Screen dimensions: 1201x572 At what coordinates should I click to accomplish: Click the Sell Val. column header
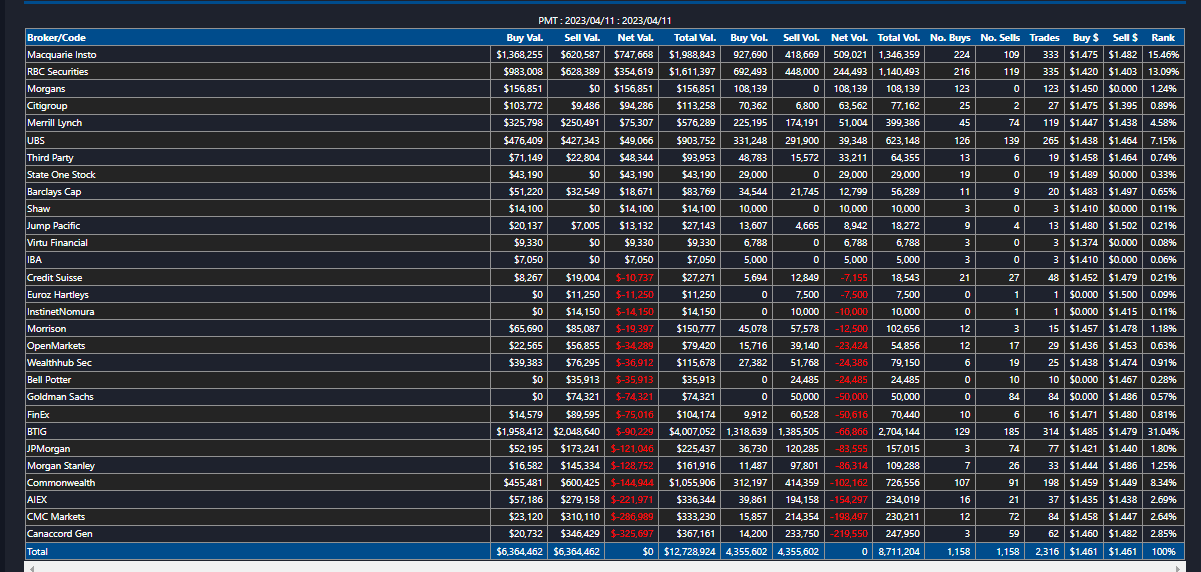click(582, 37)
